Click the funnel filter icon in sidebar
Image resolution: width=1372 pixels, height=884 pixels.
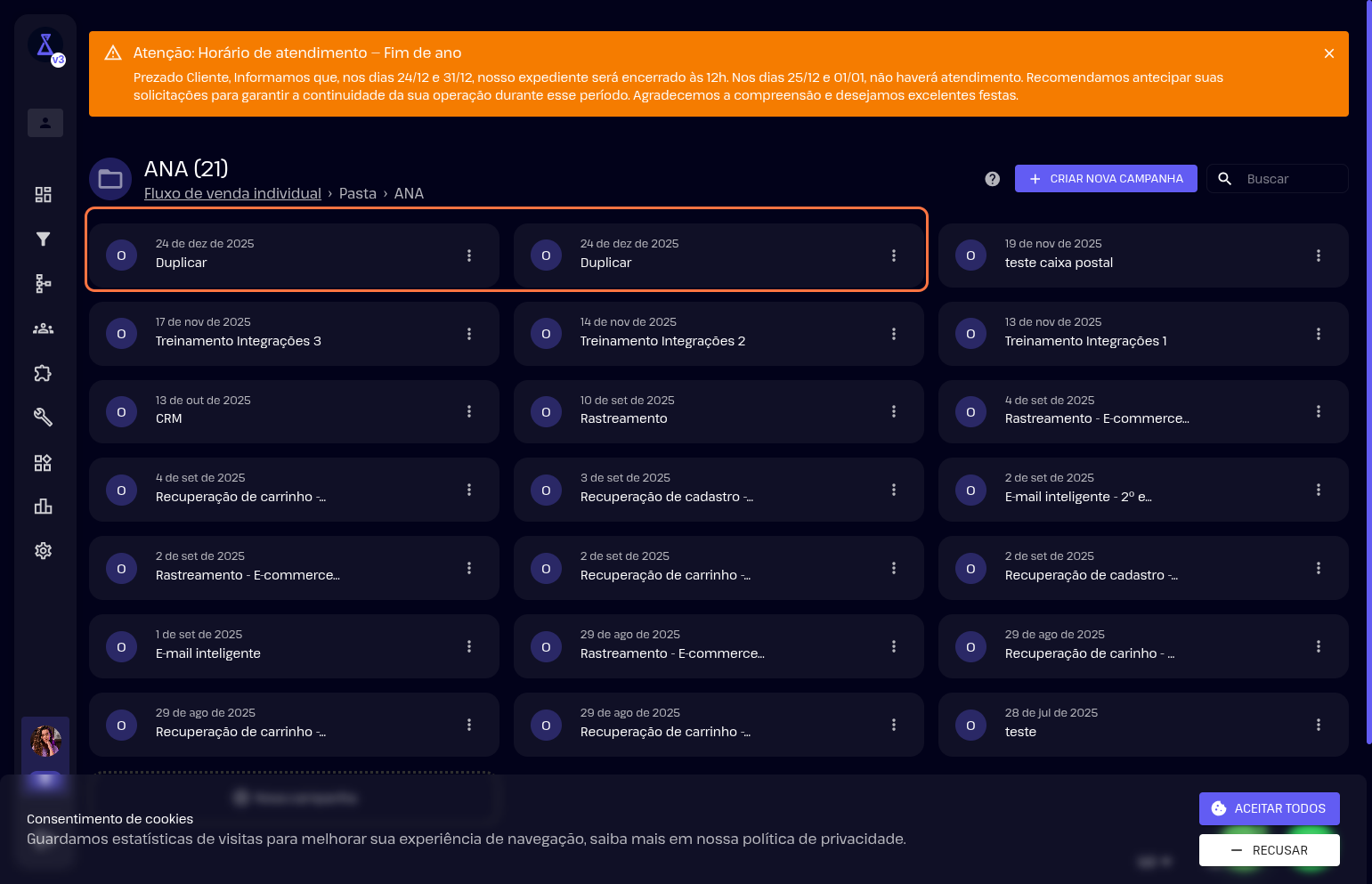coord(43,239)
